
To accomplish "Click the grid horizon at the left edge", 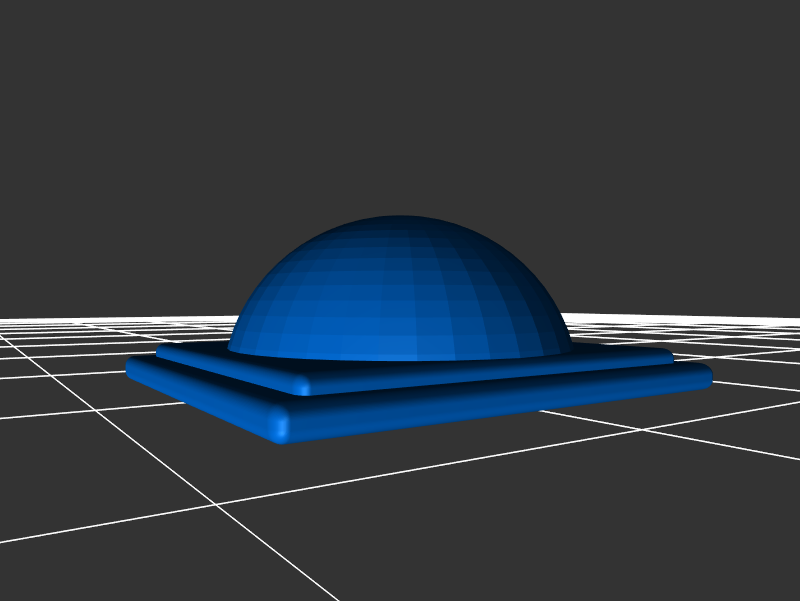I will 5,320.
